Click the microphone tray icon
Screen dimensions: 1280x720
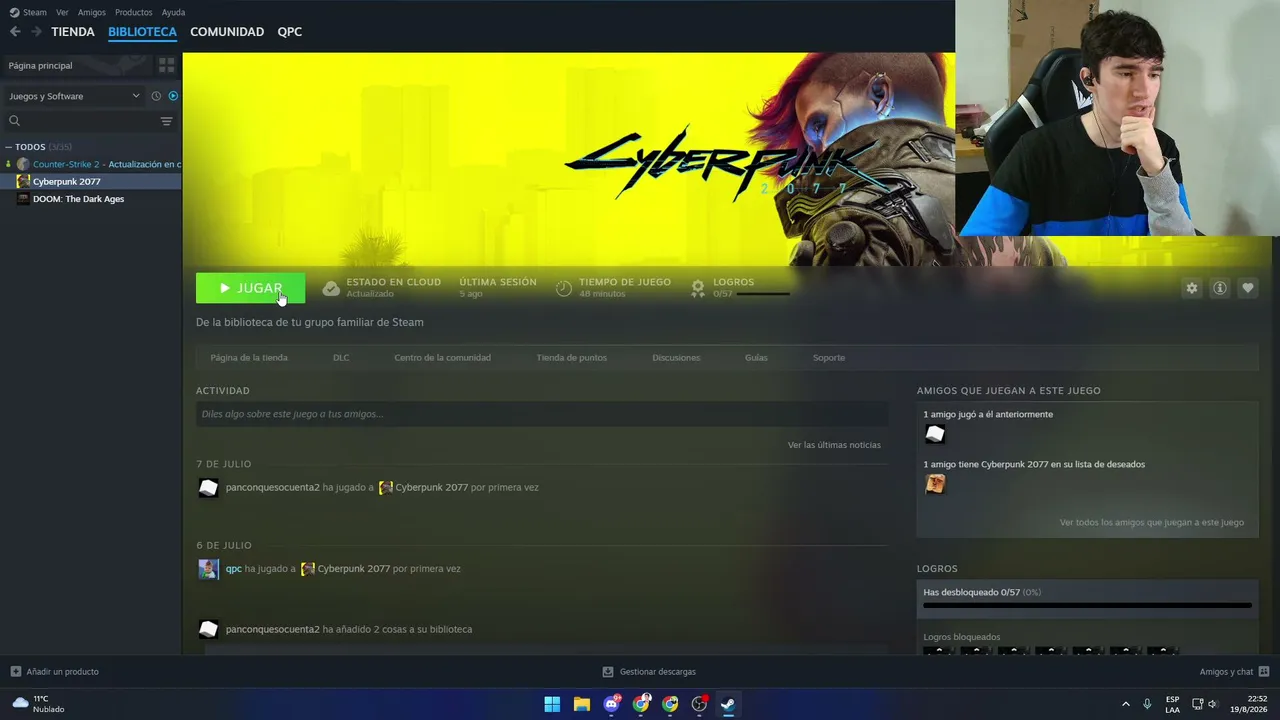(1147, 704)
